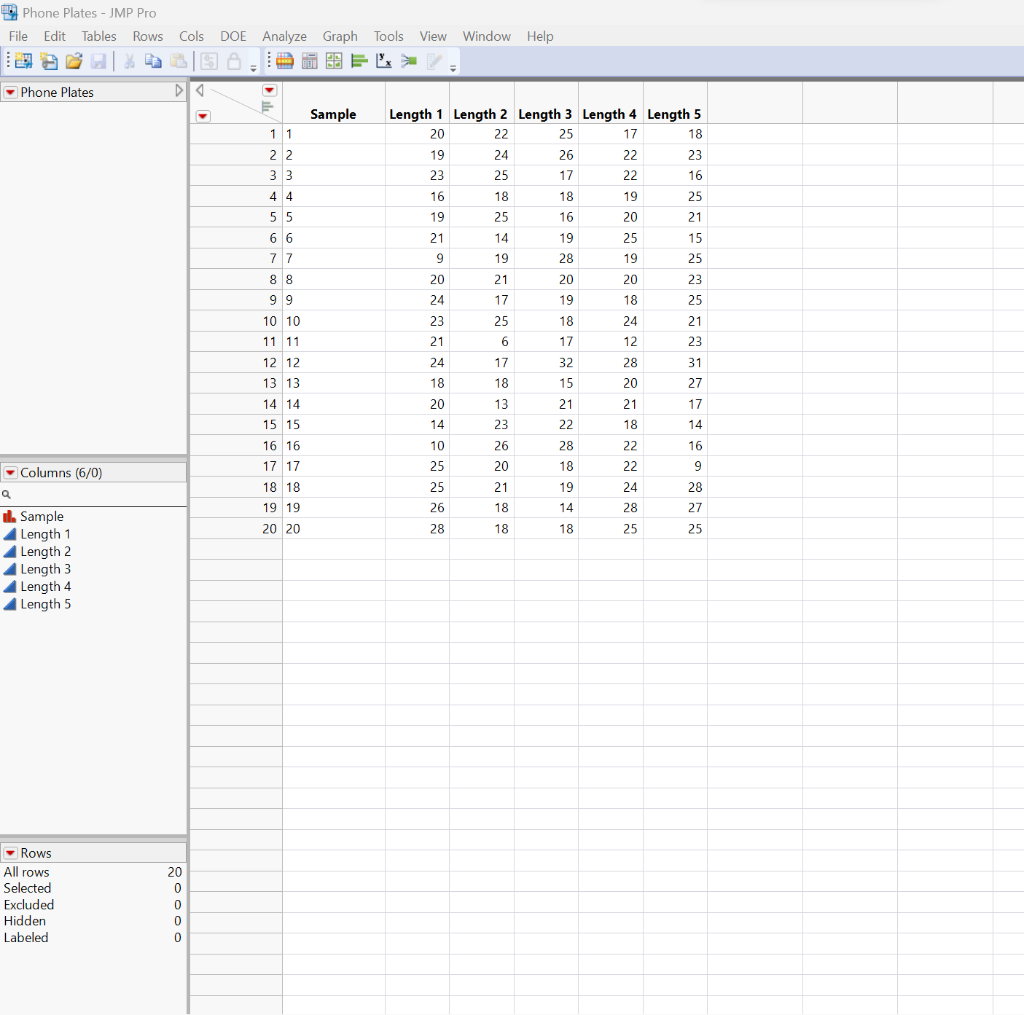This screenshot has height=1015, width=1024.
Task: Open the DOE menu
Action: [x=233, y=36]
